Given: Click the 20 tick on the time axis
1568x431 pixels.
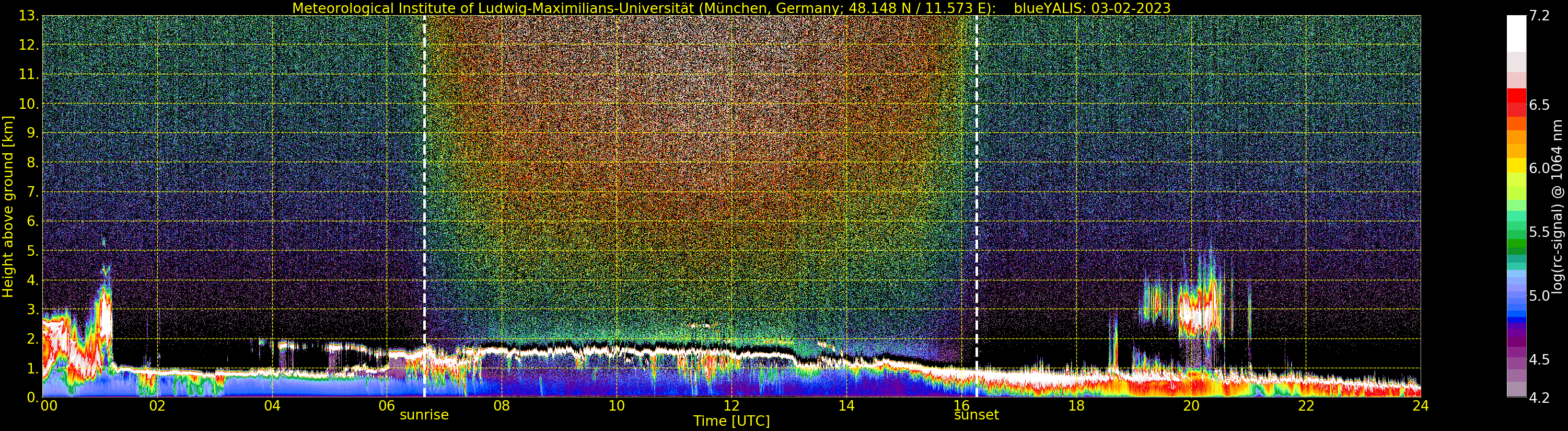Looking at the screenshot, I should [x=1191, y=405].
